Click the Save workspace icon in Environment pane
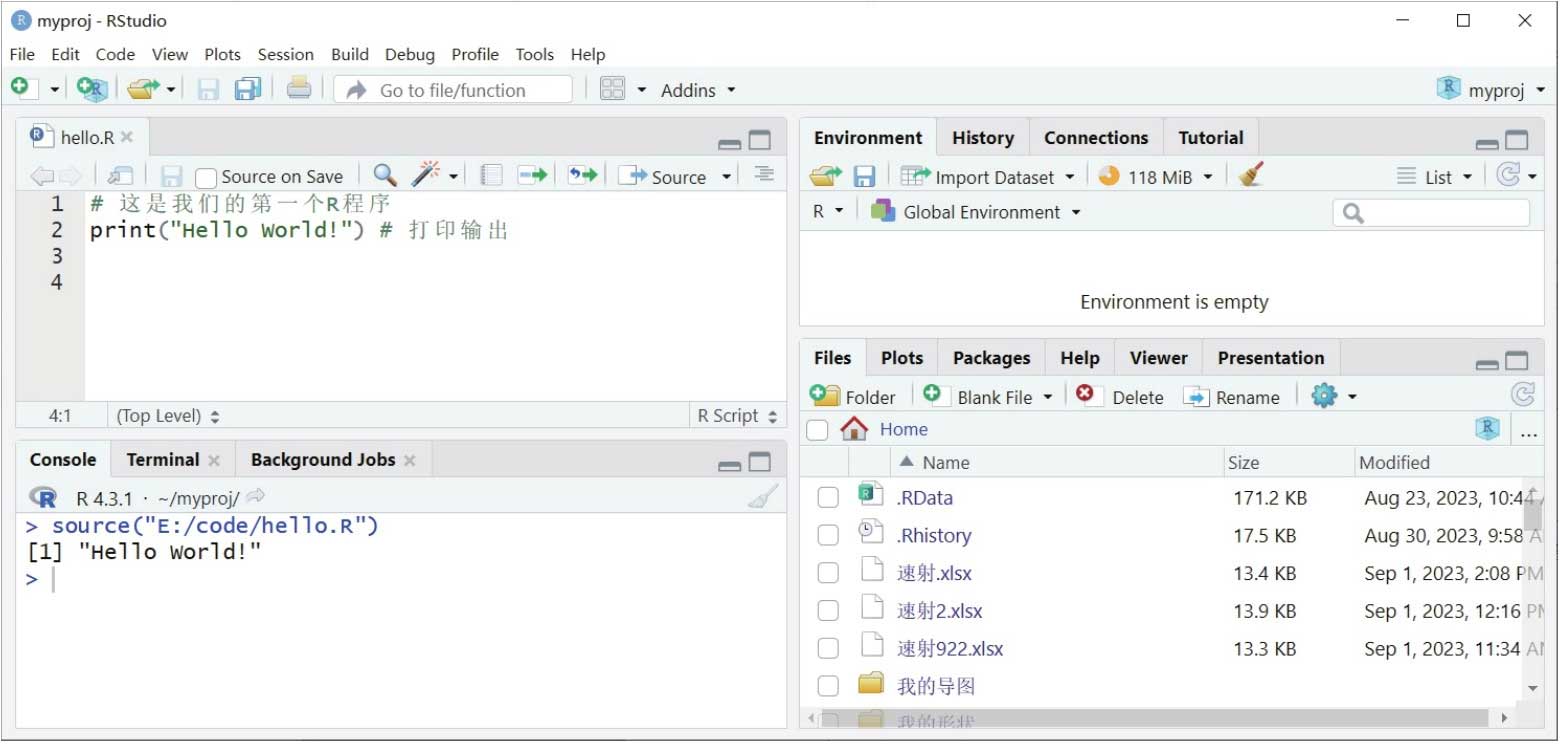The height and width of the screenshot is (744, 1560). (x=864, y=177)
